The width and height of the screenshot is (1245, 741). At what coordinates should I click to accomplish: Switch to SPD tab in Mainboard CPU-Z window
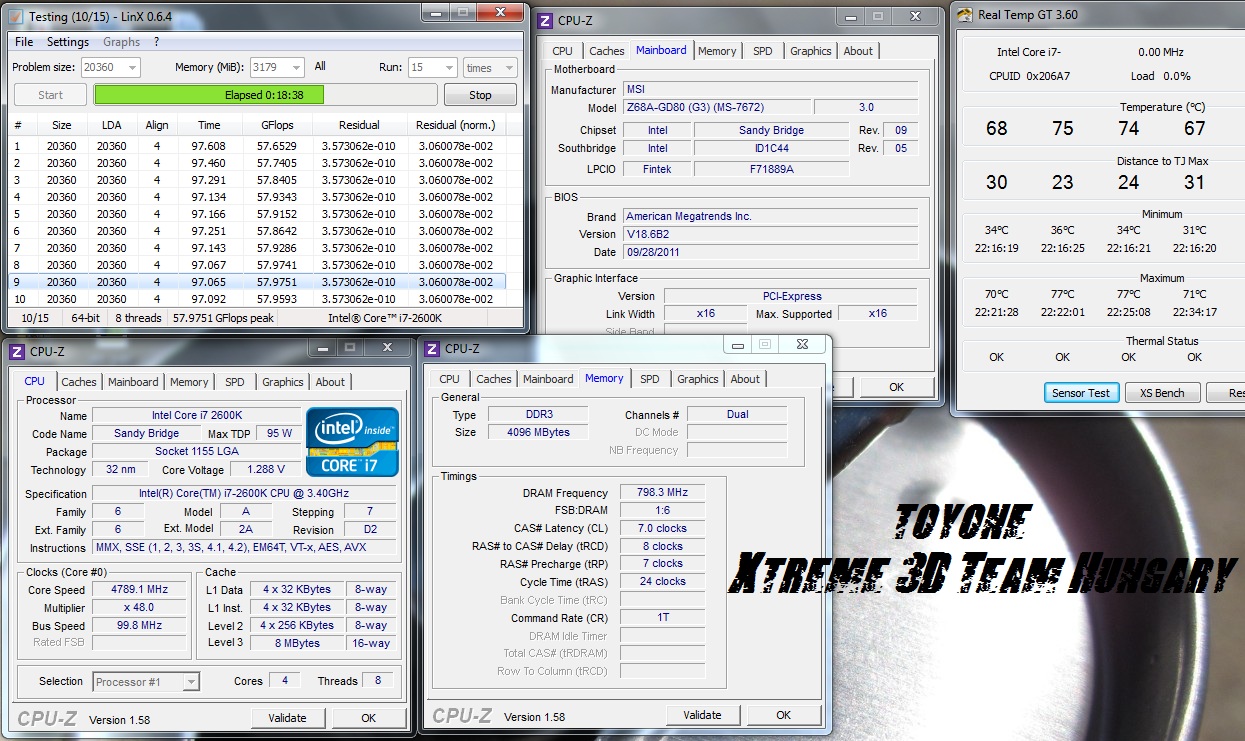(762, 51)
